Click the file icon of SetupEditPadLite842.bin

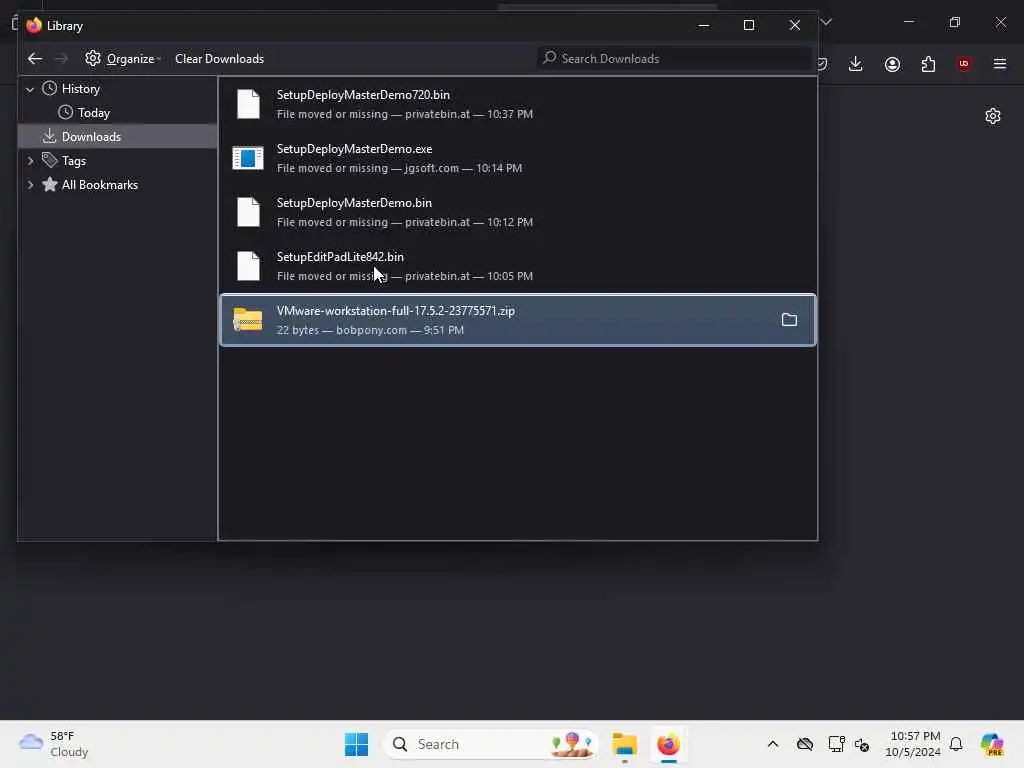[x=248, y=266]
